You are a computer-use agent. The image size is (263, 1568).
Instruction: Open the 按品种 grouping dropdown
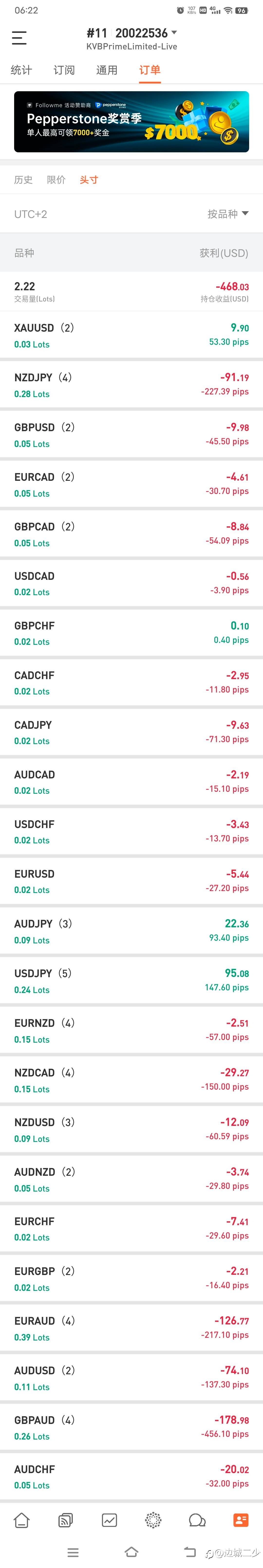click(x=228, y=214)
